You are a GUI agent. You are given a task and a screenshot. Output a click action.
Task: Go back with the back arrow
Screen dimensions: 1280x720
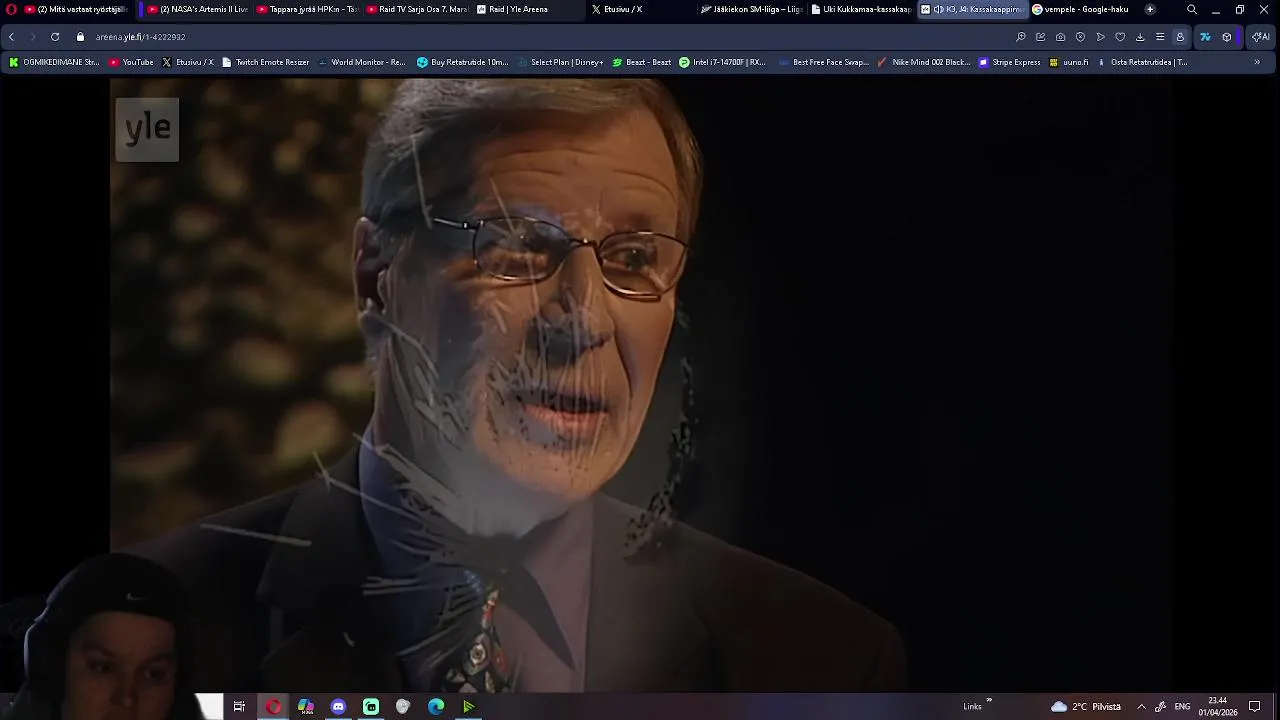point(11,37)
